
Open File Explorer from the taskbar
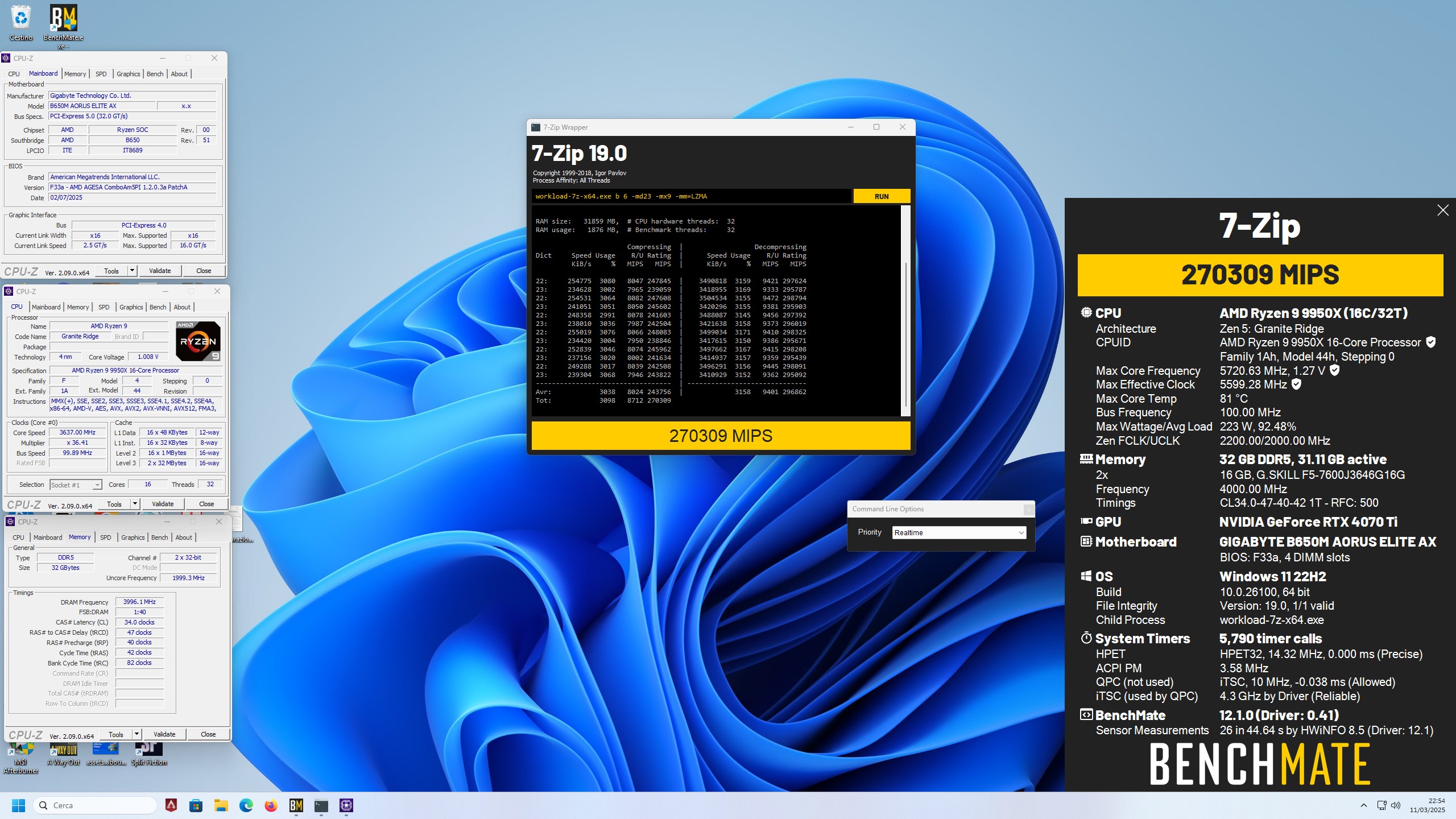click(x=221, y=805)
